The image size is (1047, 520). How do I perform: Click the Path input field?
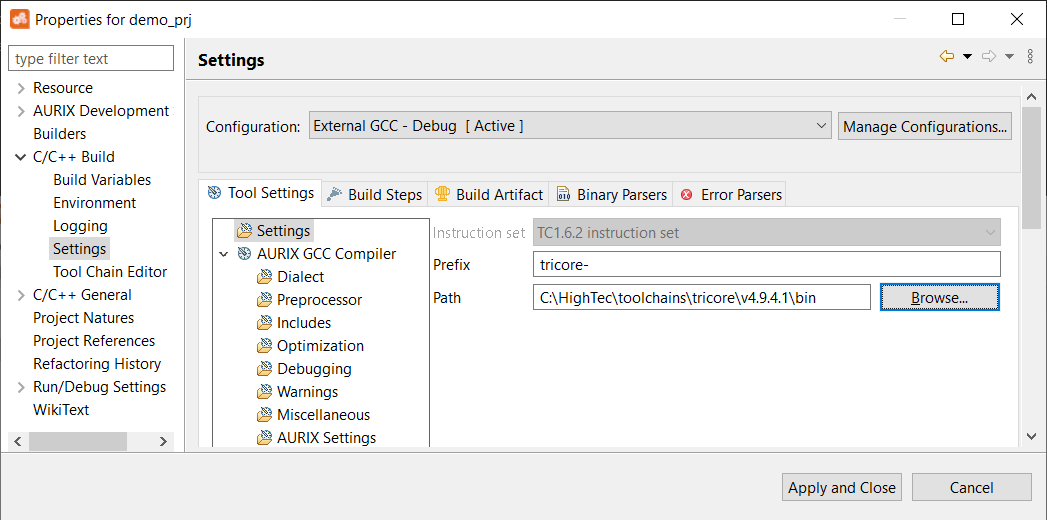(x=701, y=298)
